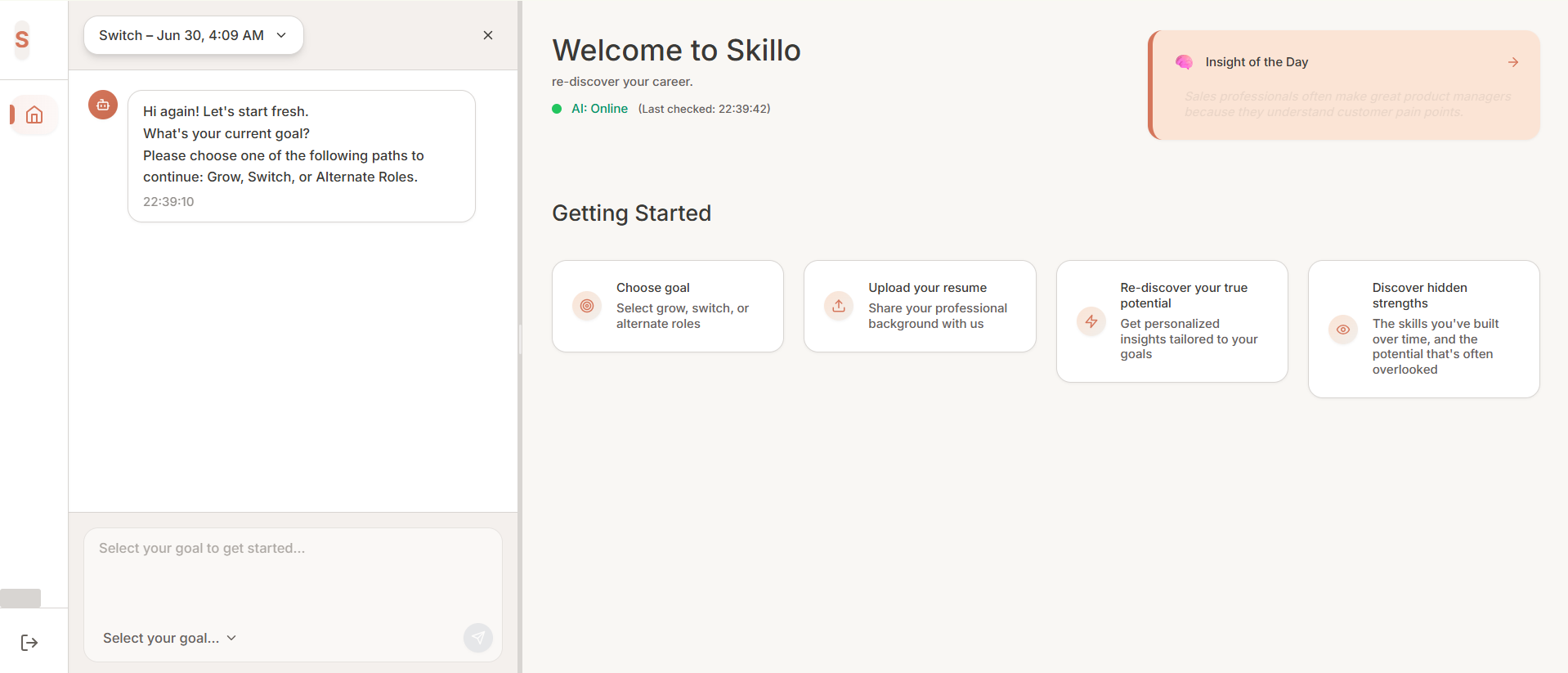Click the green AI online status dot
Viewport: 1568px width, 673px height.
coord(557,109)
